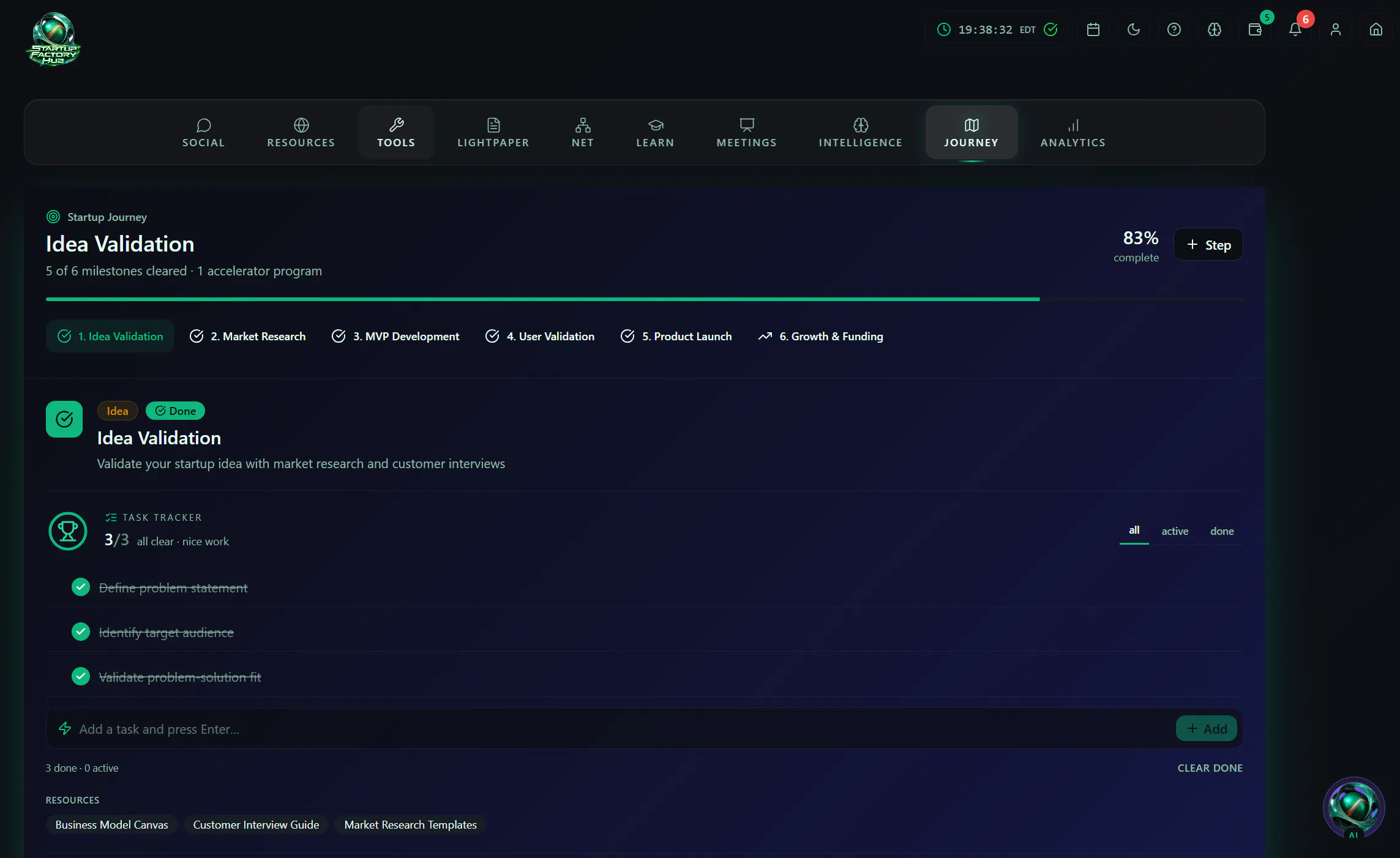Open the Lightpaper tab
This screenshot has width=1400, height=858.
tap(493, 132)
